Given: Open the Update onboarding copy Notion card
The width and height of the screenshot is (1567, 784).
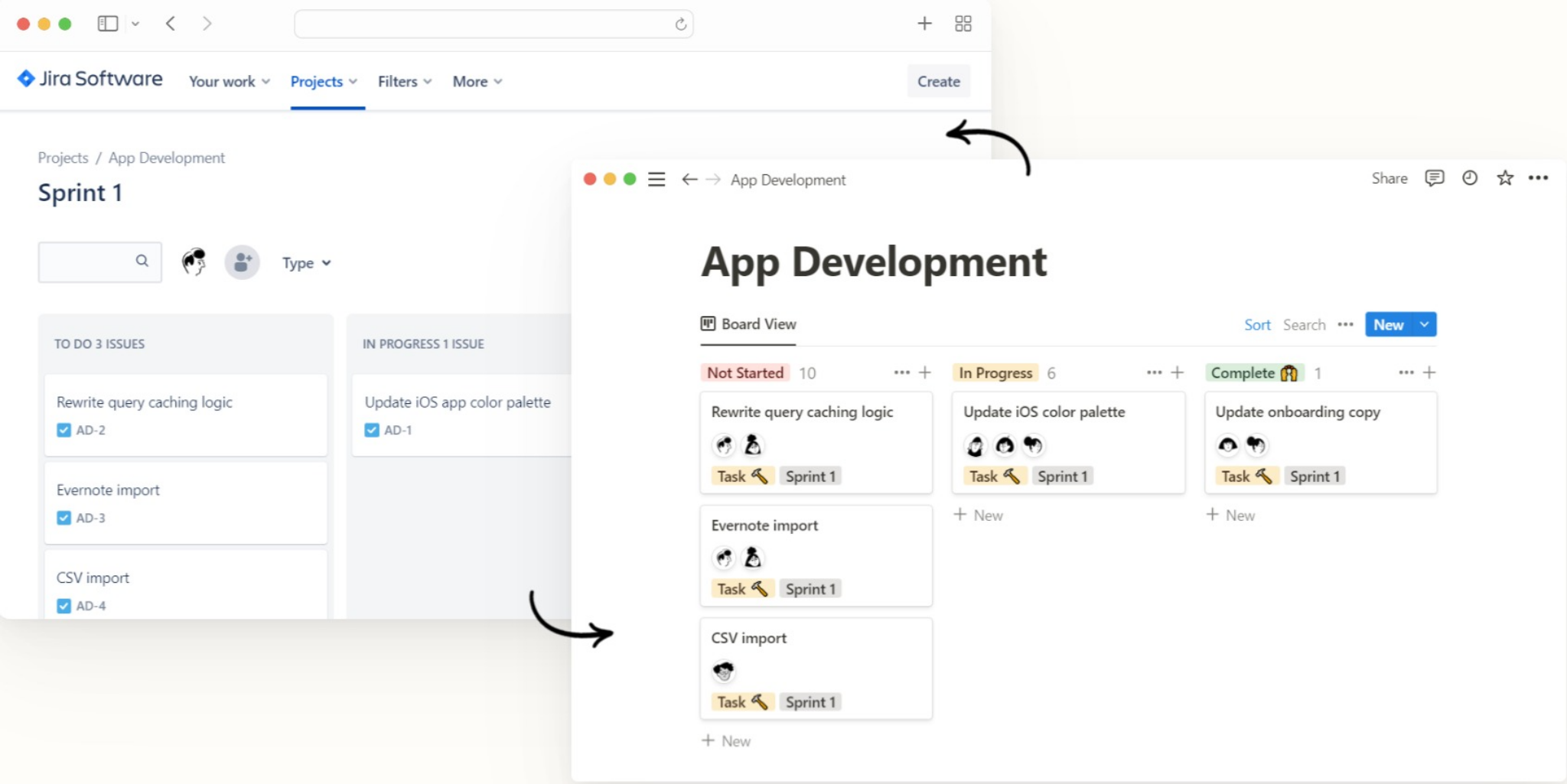Looking at the screenshot, I should pos(1321,442).
